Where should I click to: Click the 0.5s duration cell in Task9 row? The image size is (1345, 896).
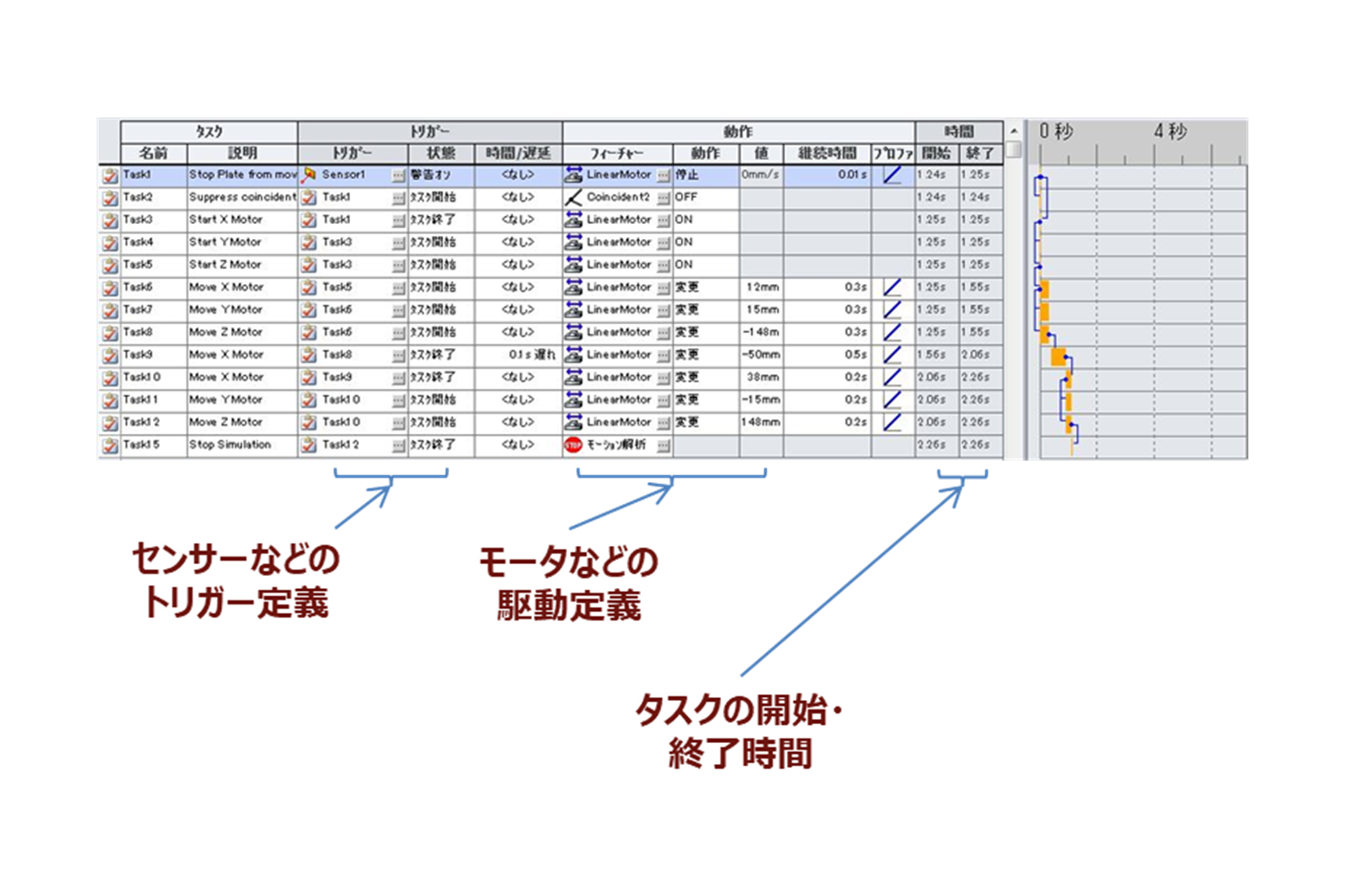tap(827, 355)
